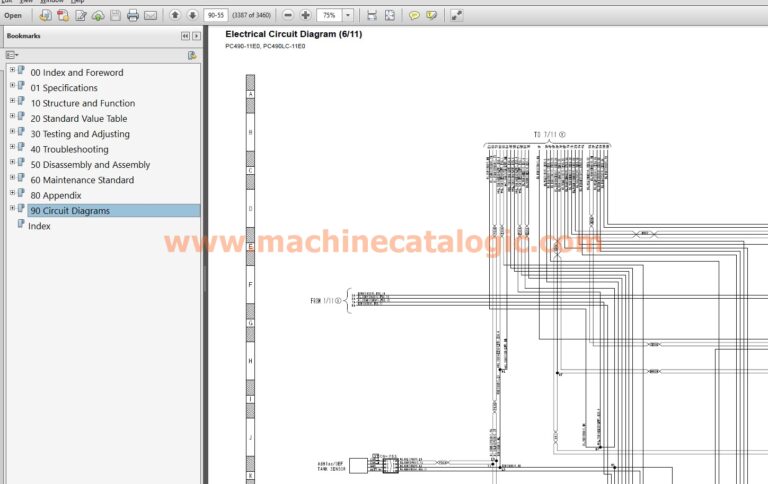Select 00 Index and Foreword bookmark
This screenshot has height=484, width=768.
coord(77,73)
